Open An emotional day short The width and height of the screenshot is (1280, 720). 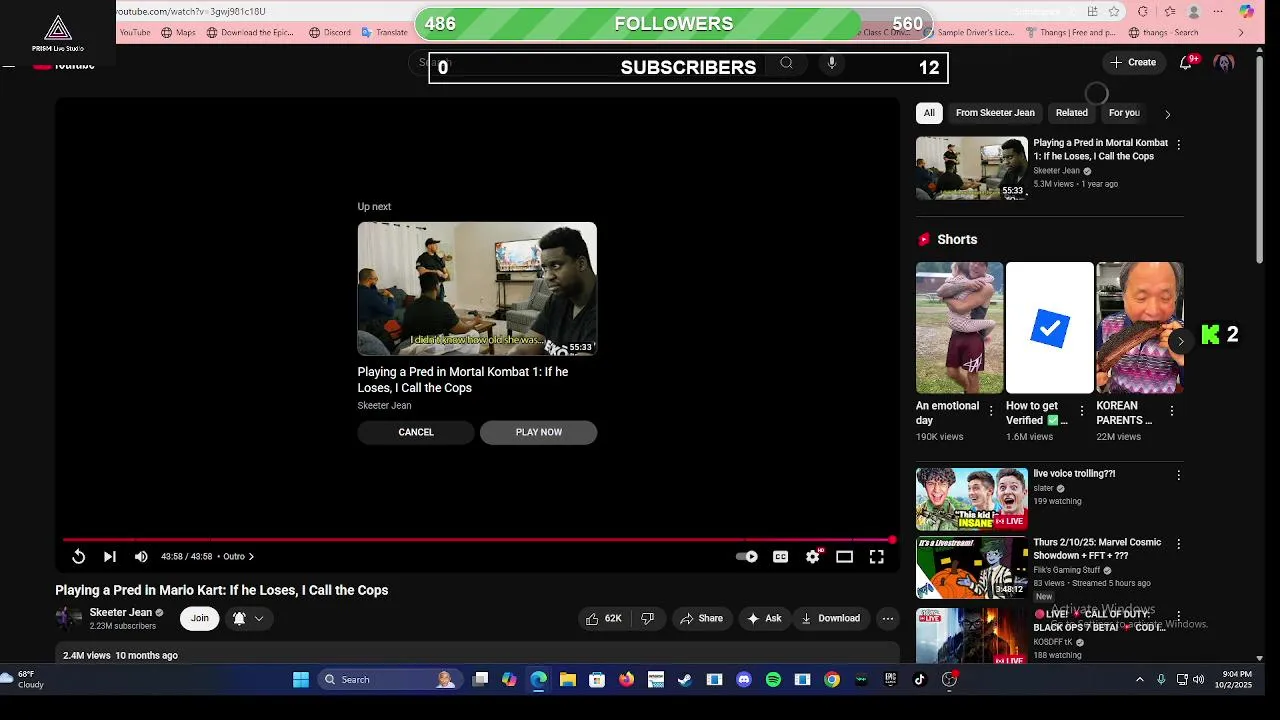(959, 328)
